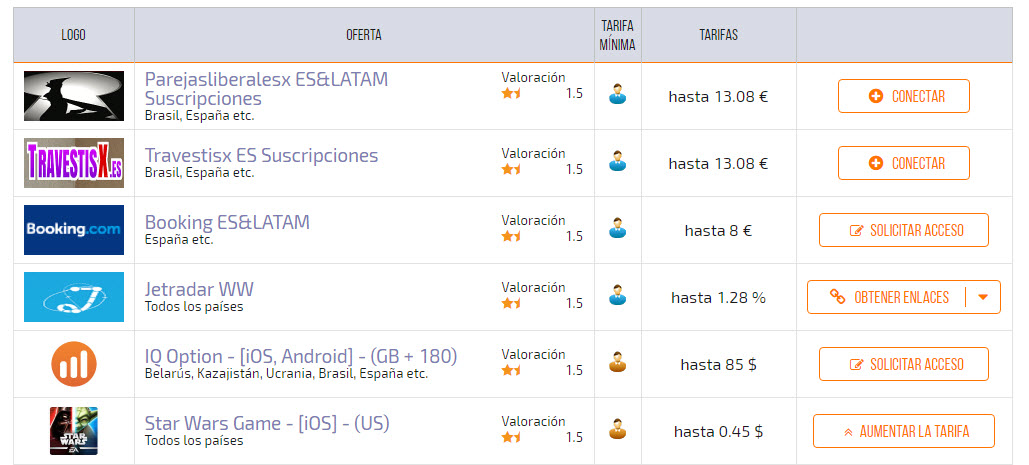1029x465 pixels.
Task: Click Solicitar Acceso for IQ Option offer
Action: pyautogui.click(x=904, y=364)
